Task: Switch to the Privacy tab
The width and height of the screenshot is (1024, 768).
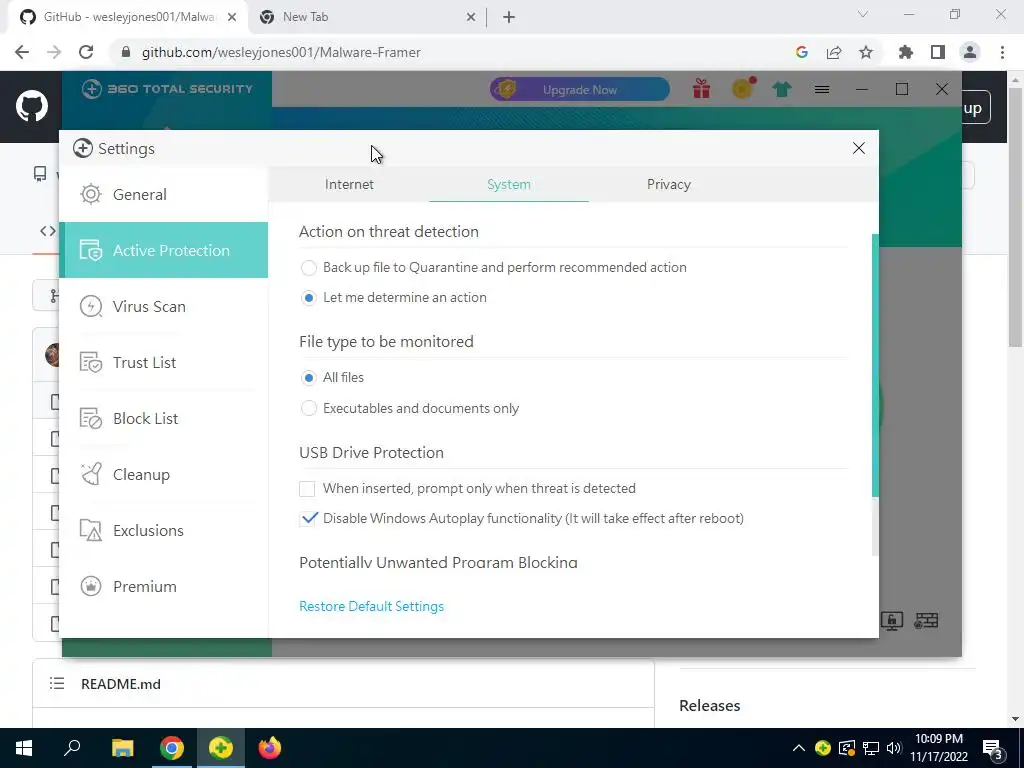Action: tap(669, 184)
